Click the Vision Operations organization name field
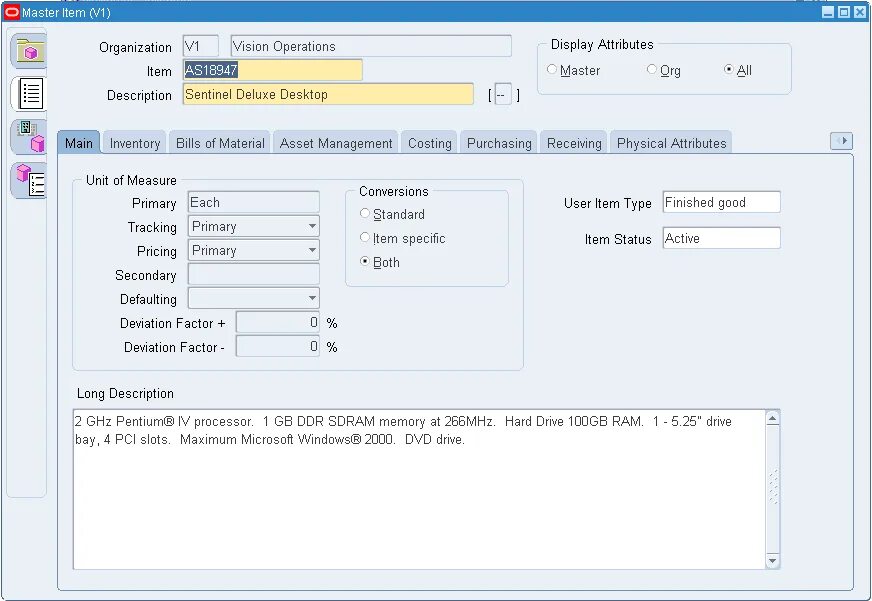Image resolution: width=872 pixels, height=601 pixels. [x=371, y=46]
